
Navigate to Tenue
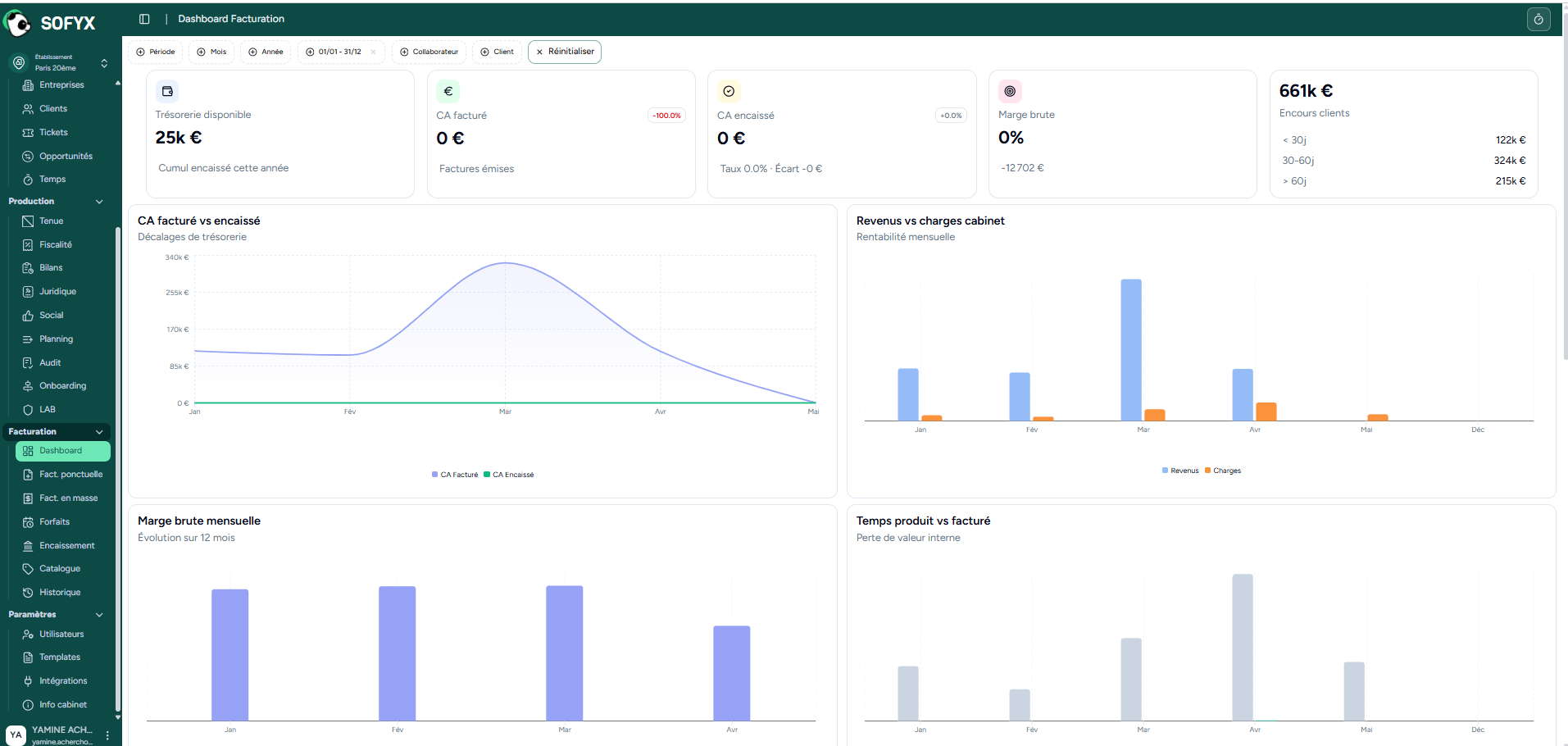coord(51,221)
